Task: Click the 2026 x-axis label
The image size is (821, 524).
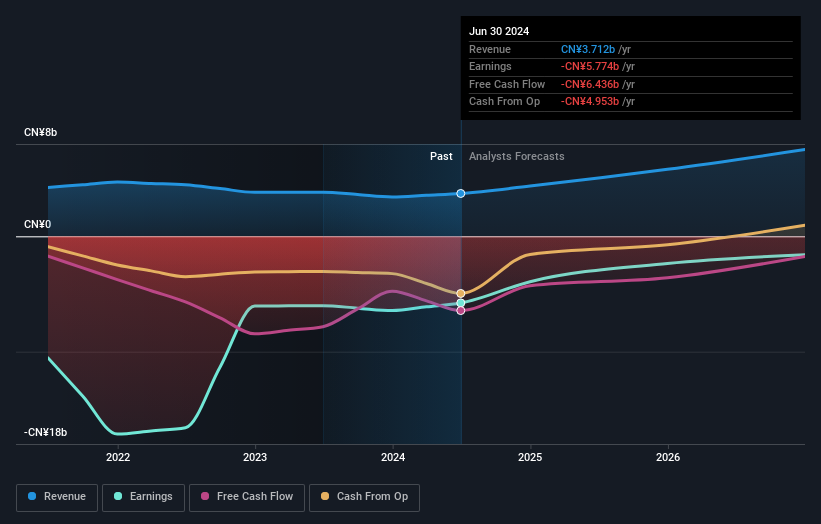Action: 668,457
